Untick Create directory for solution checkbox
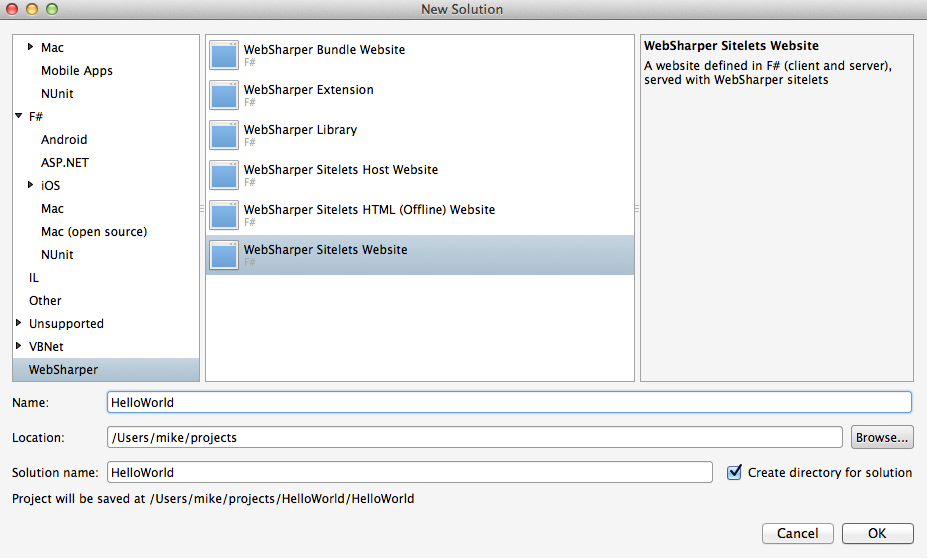This screenshot has height=558, width=927. pos(734,472)
